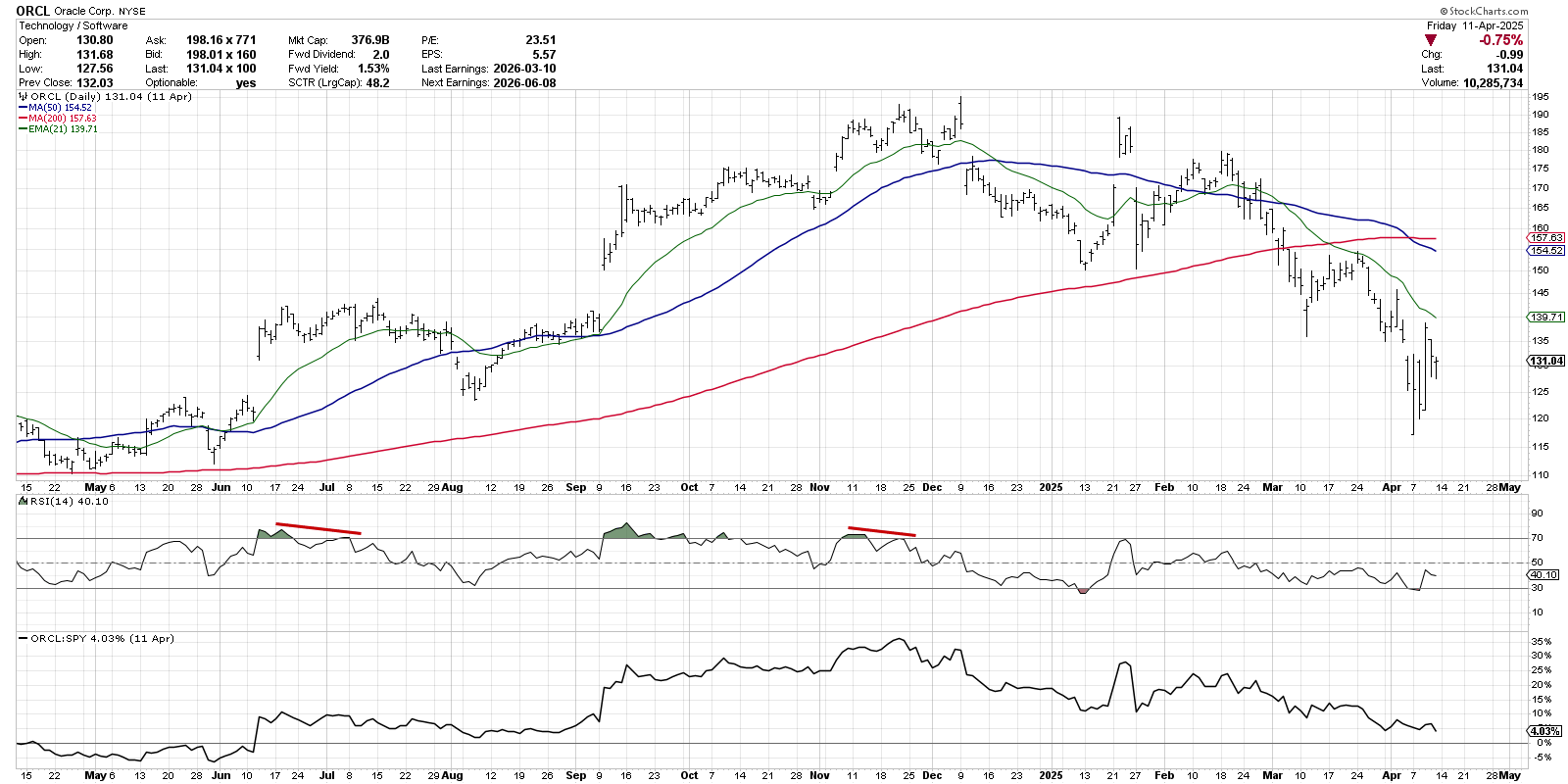Click the Fwd Yield 1.53% value
Image resolution: width=1568 pixels, height=784 pixels.
373,69
